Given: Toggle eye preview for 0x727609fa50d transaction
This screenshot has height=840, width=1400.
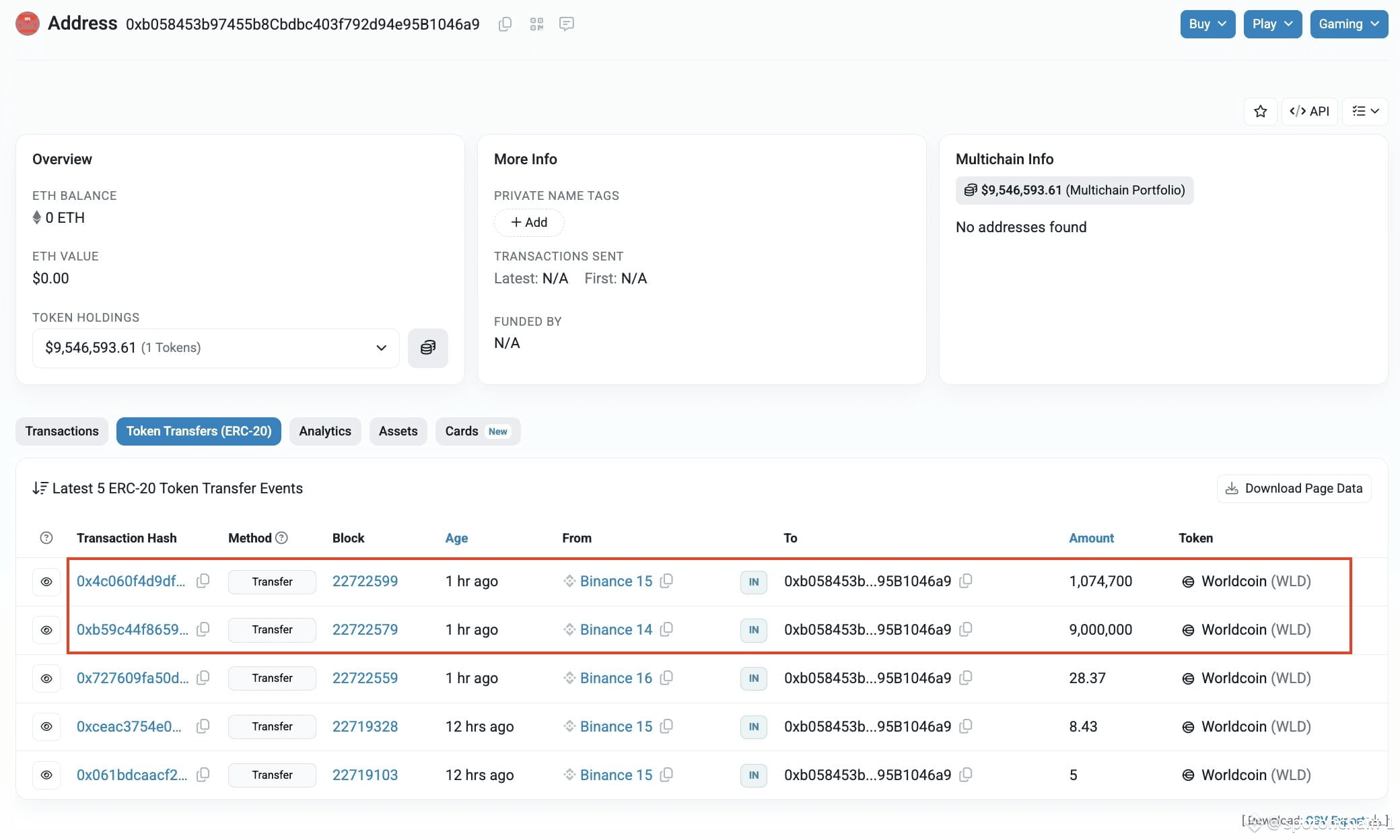Looking at the screenshot, I should coord(46,678).
